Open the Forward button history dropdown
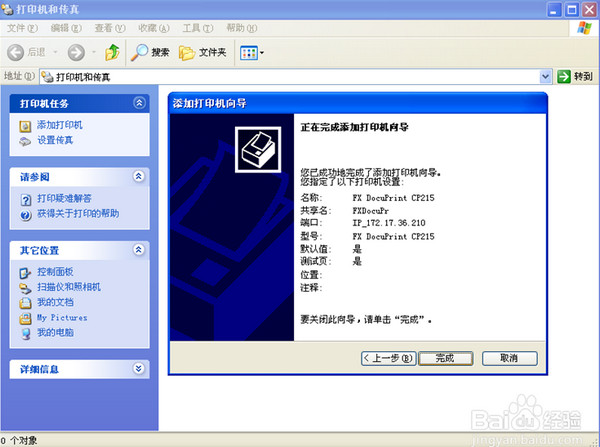This screenshot has width=600, height=447. coord(94,52)
